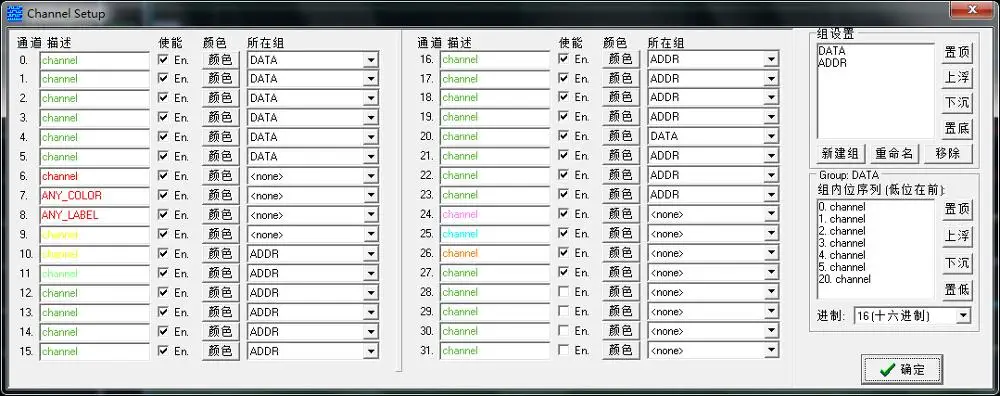Click the 移除 button
This screenshot has height=396, width=1000.
click(947, 154)
